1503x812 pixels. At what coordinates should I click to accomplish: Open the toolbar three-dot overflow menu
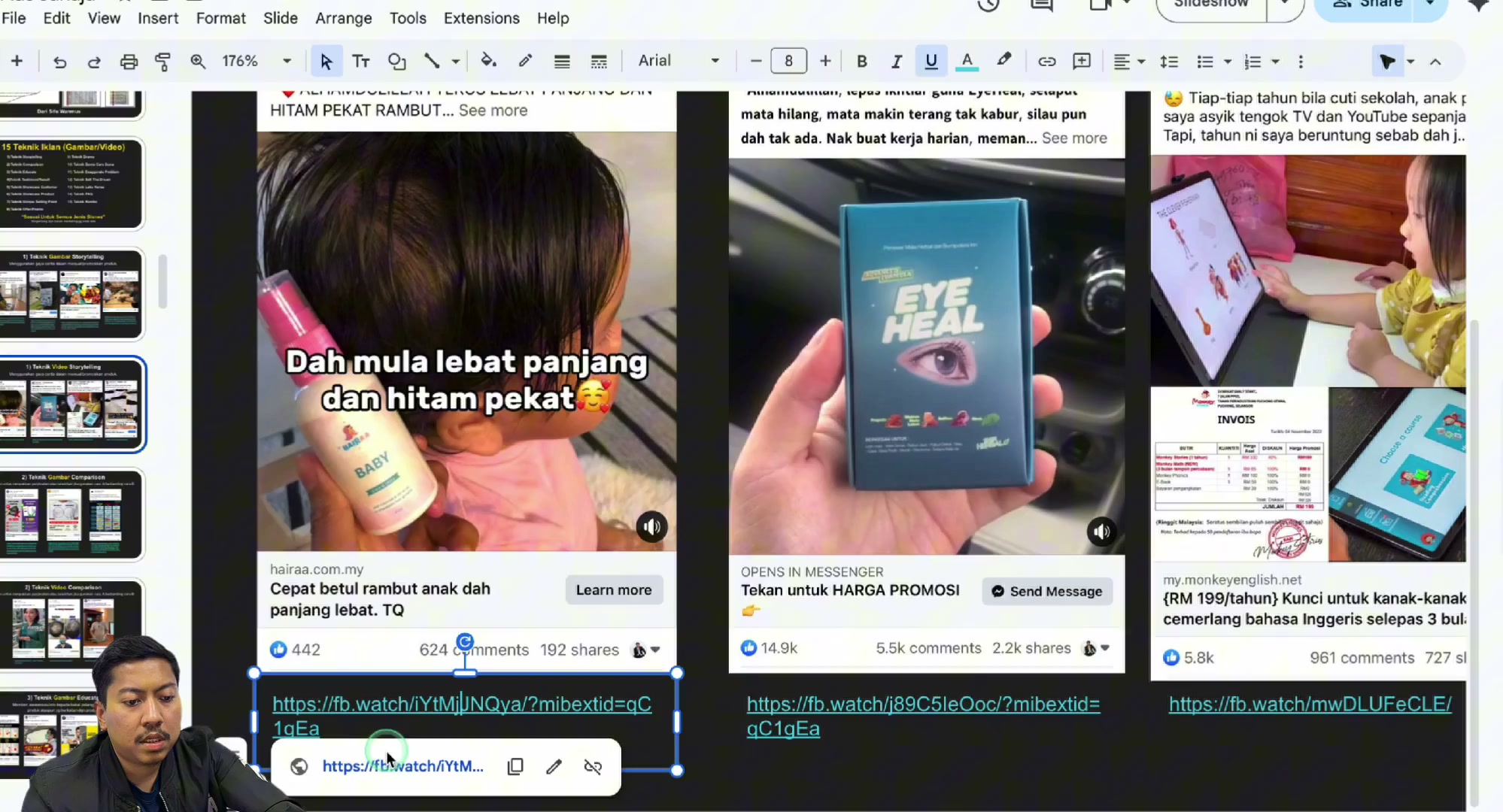click(1301, 61)
